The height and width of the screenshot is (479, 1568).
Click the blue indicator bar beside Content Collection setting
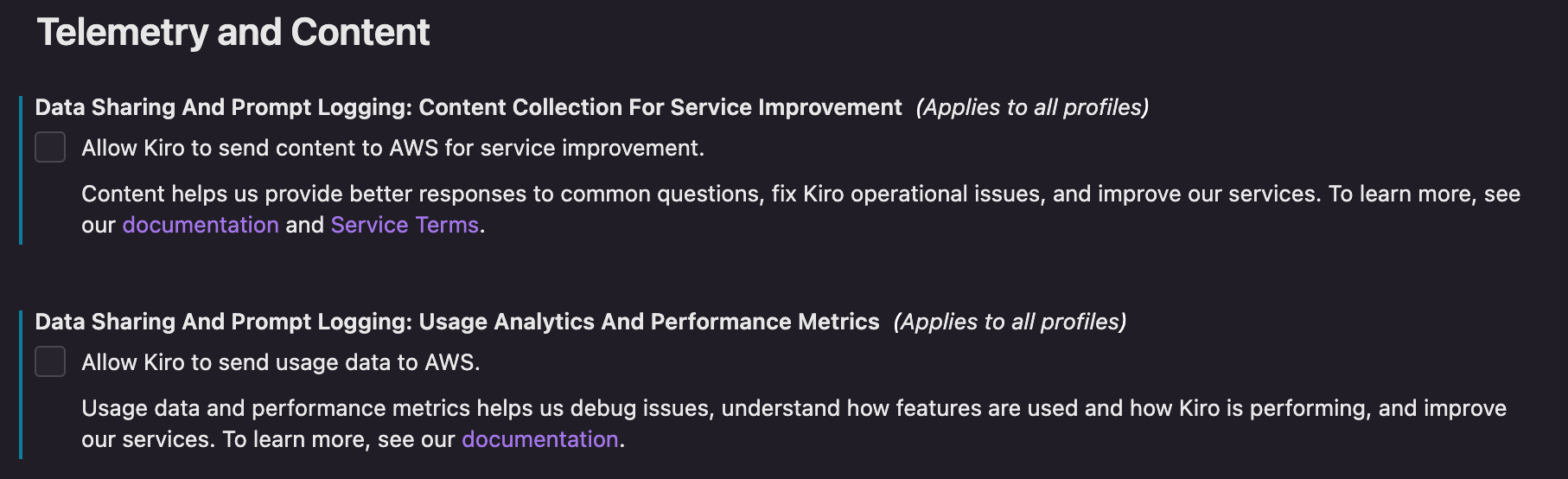coord(21,170)
